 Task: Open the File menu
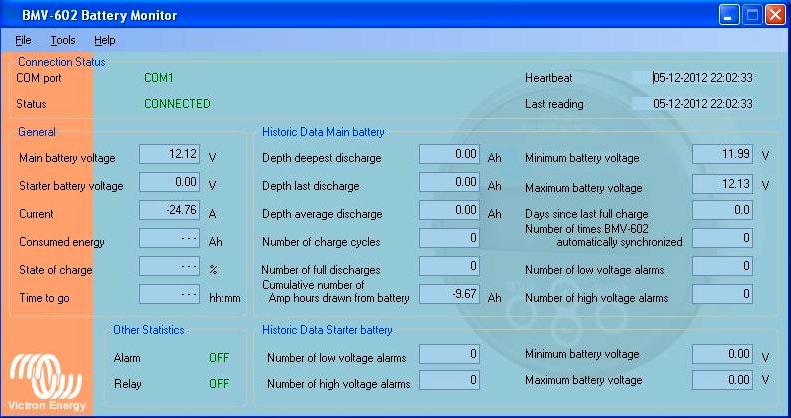coord(23,40)
